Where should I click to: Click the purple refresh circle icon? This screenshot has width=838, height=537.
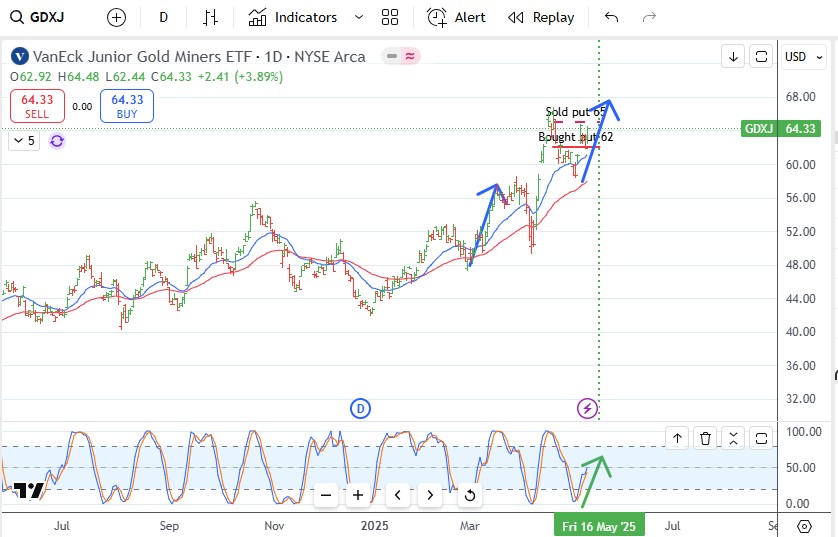pyautogui.click(x=57, y=141)
